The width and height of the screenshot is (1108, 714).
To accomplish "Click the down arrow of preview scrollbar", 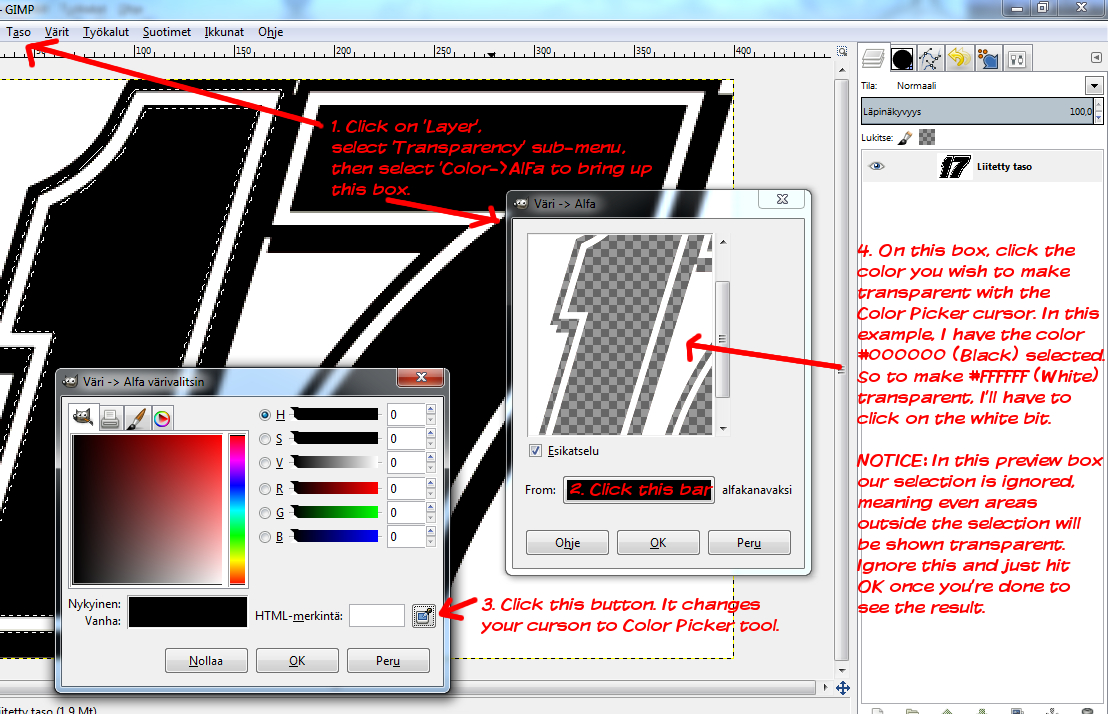I will click(x=722, y=428).
